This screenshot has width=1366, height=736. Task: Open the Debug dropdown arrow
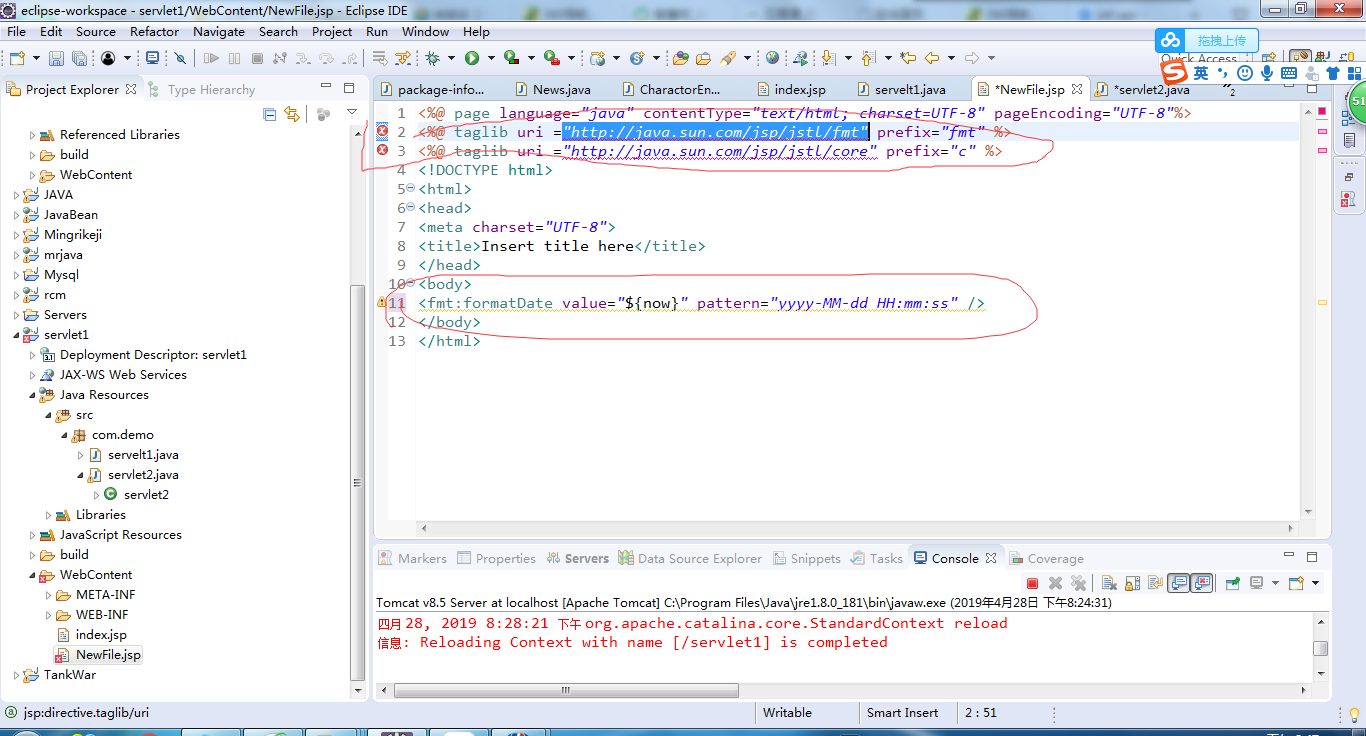coord(451,58)
